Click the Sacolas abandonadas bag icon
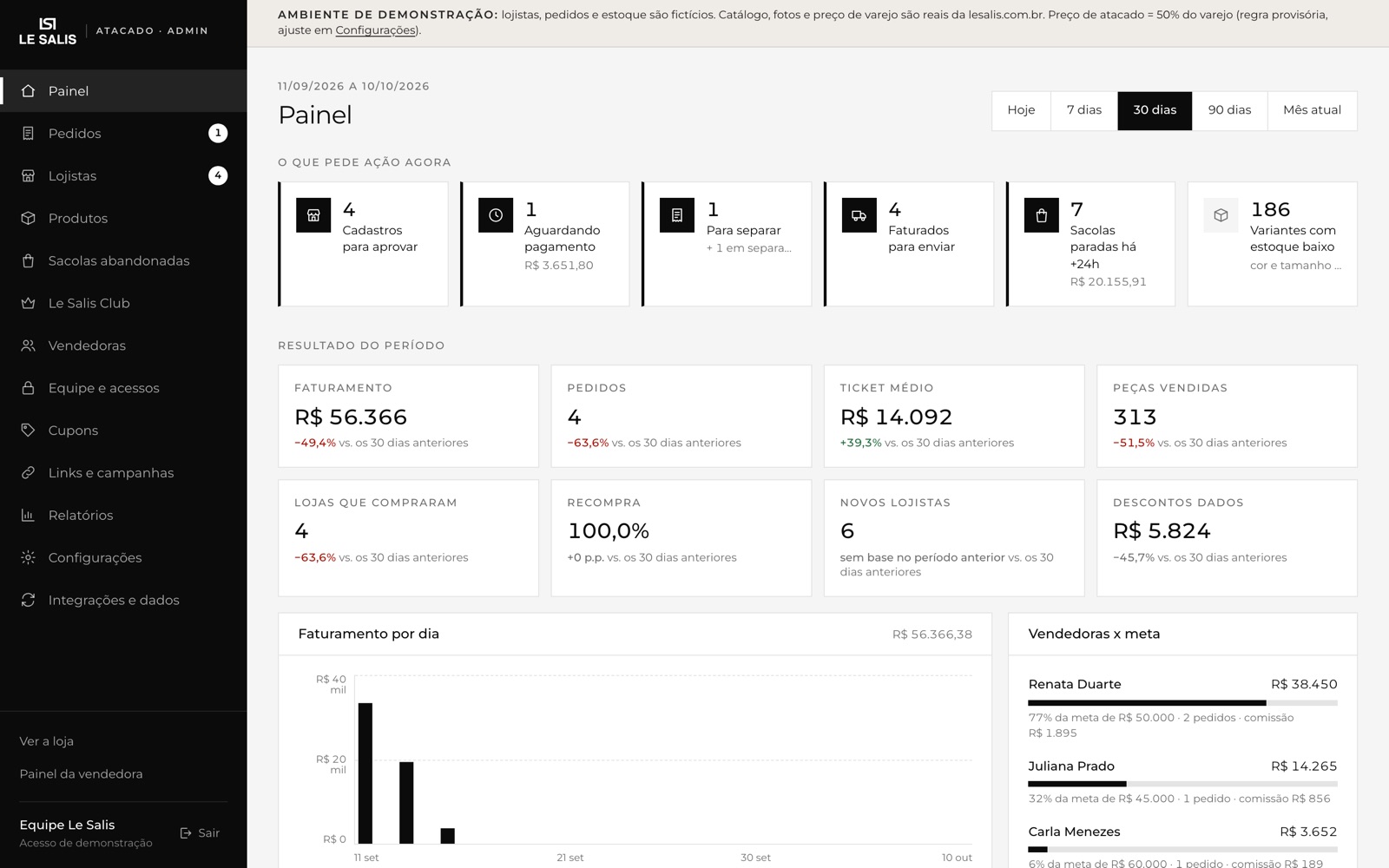The image size is (1389, 868). coord(28,261)
